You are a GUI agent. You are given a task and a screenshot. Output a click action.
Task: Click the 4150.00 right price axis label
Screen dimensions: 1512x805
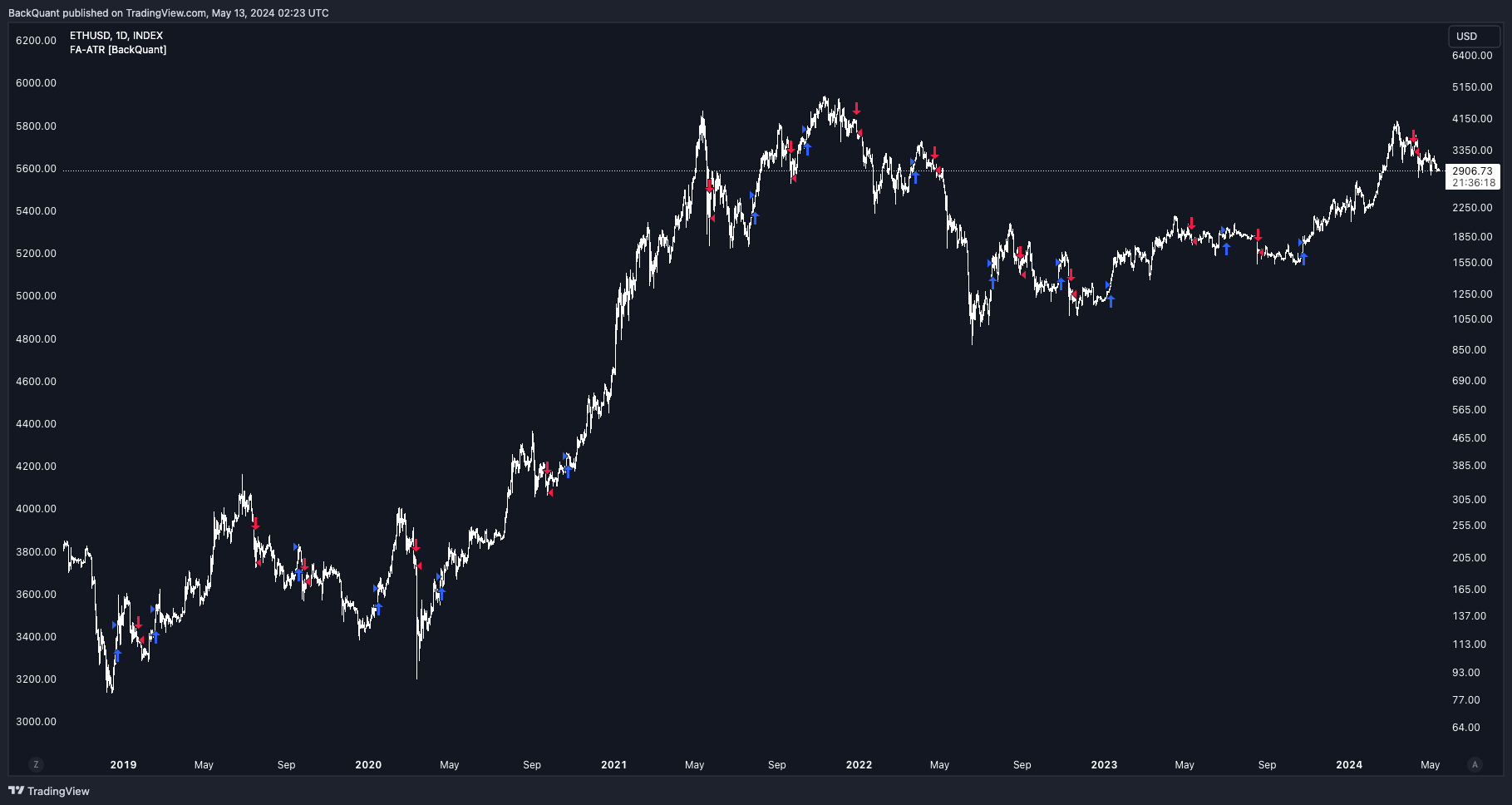[x=1472, y=119]
